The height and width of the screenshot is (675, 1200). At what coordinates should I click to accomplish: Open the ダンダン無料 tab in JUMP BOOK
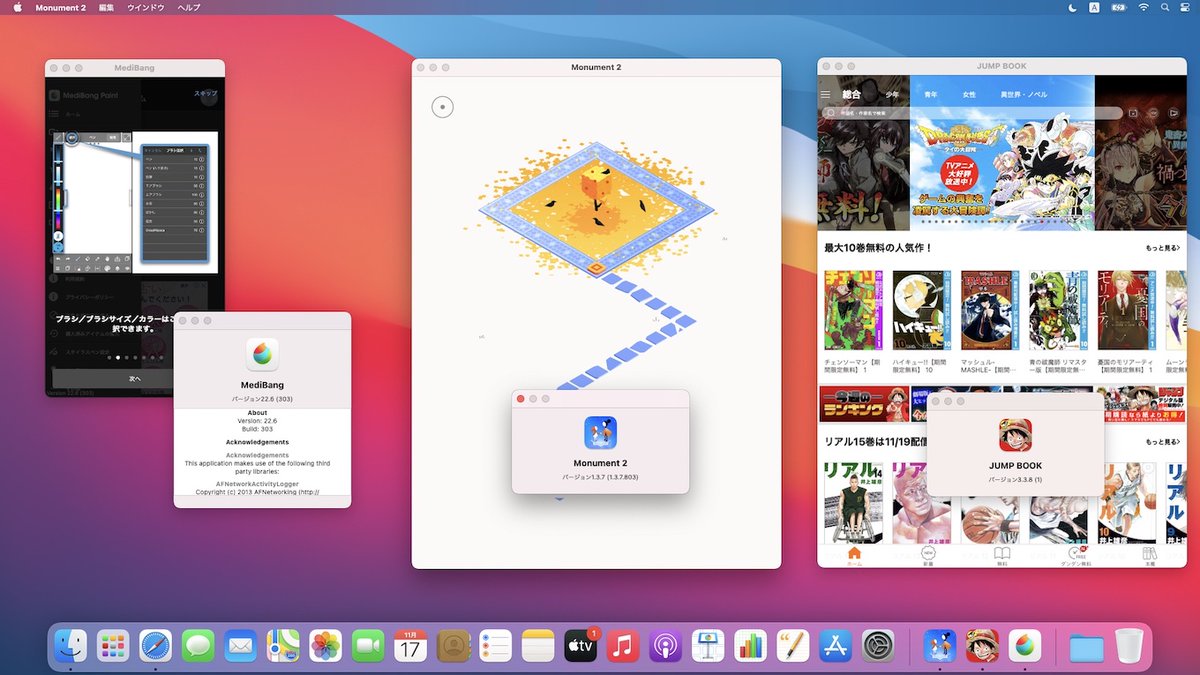click(1076, 557)
